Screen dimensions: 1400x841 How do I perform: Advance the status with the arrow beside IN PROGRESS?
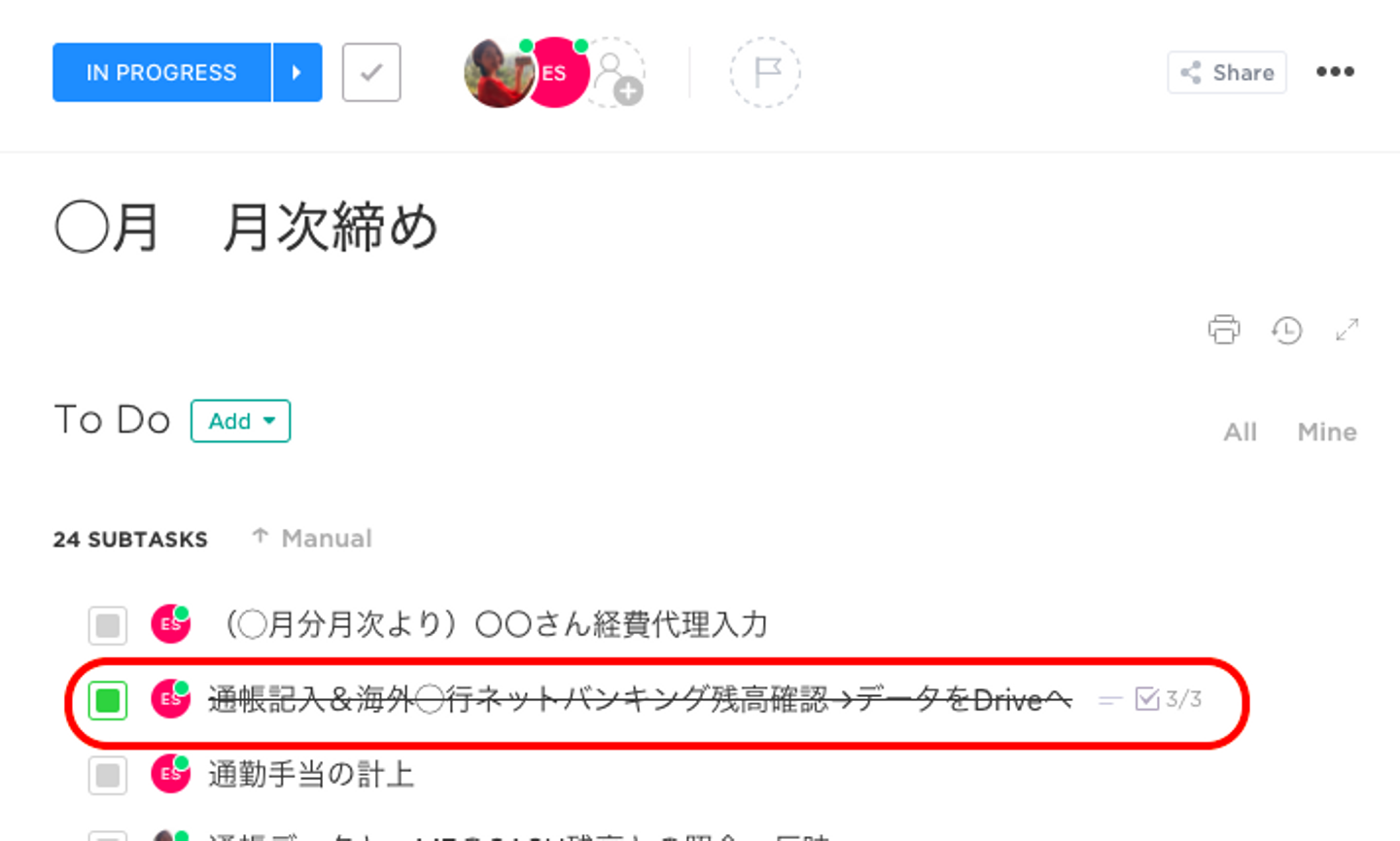tap(297, 72)
